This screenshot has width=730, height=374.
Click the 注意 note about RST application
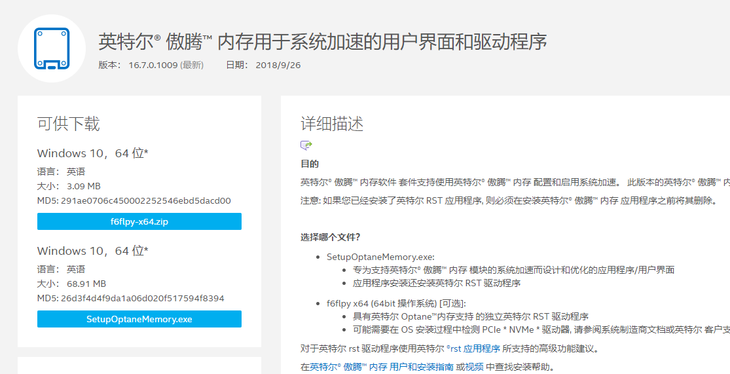click(509, 201)
